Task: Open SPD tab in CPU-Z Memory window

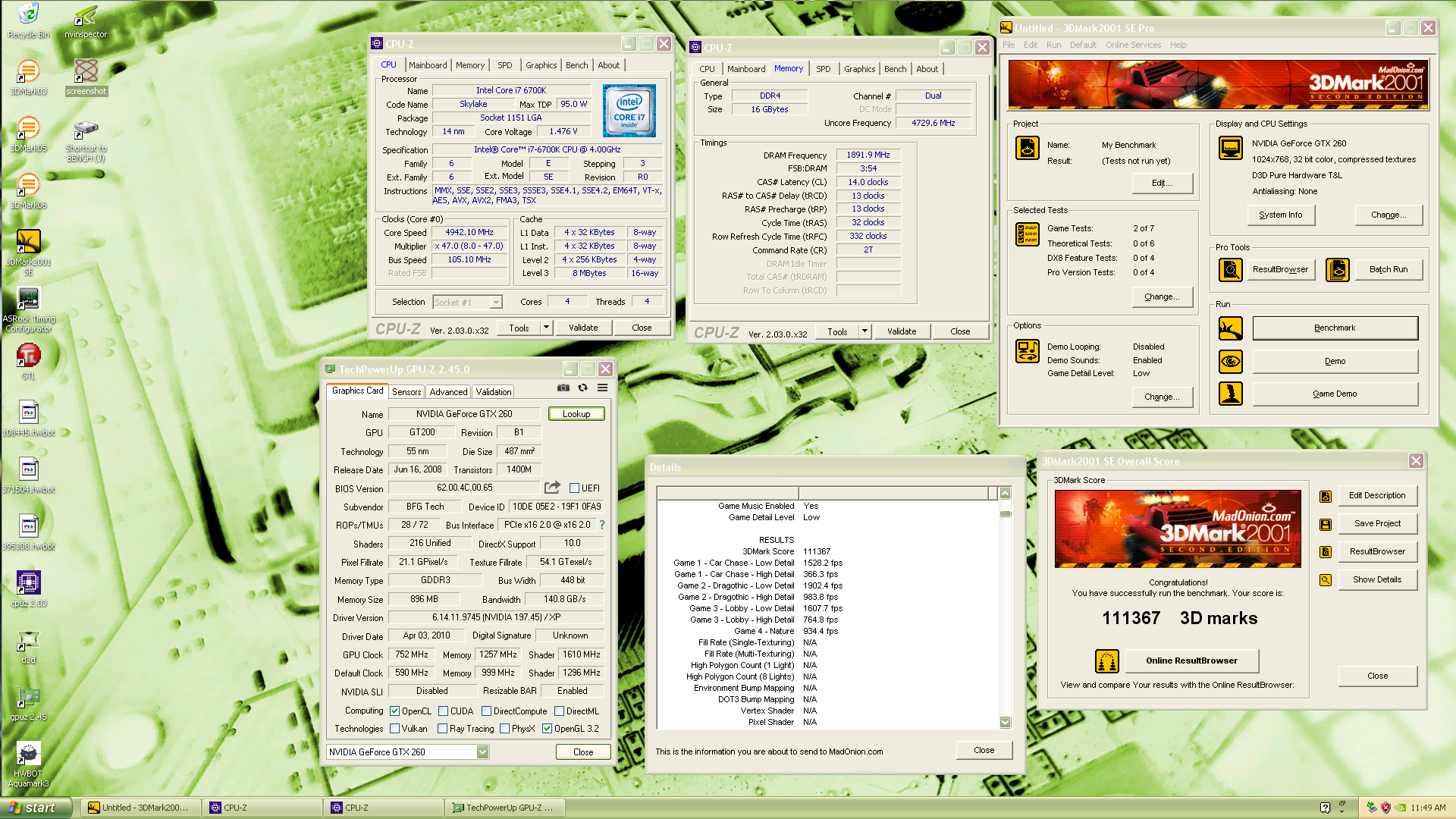Action: [823, 69]
